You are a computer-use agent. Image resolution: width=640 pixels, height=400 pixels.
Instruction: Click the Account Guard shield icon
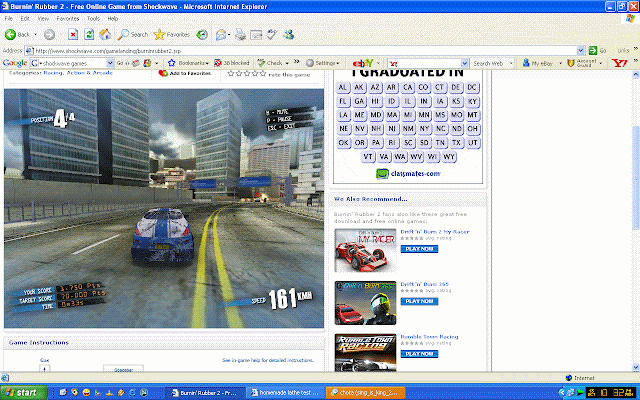(571, 63)
